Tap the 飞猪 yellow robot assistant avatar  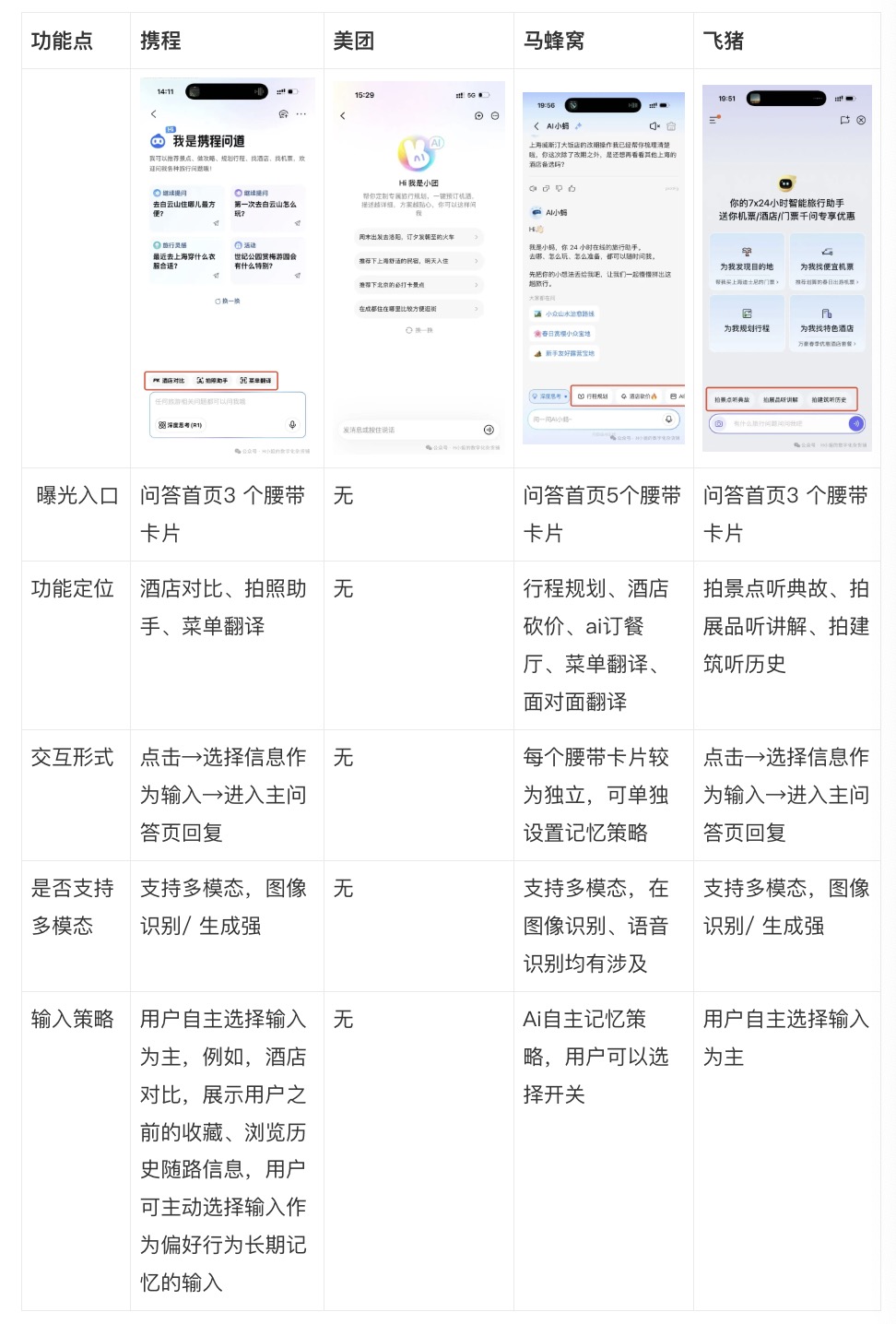coord(785,183)
